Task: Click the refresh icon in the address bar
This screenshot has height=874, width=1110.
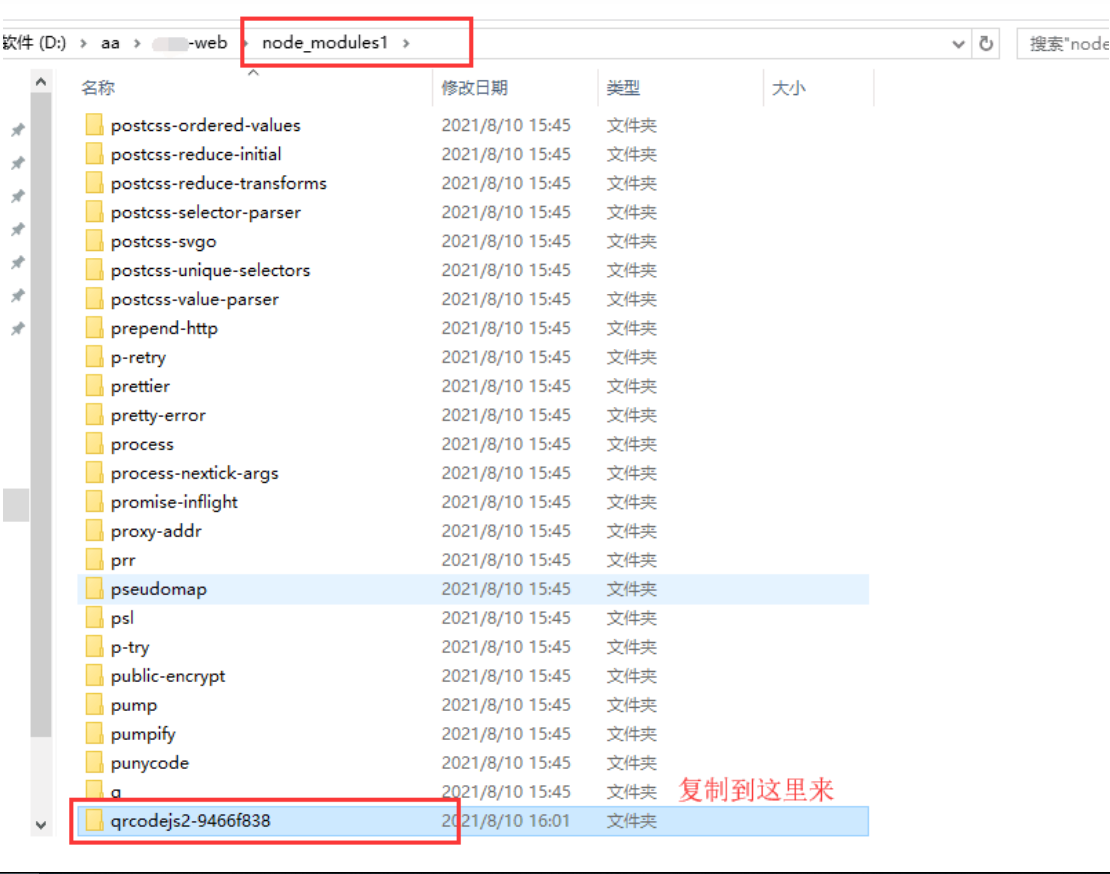Action: pyautogui.click(x=984, y=43)
